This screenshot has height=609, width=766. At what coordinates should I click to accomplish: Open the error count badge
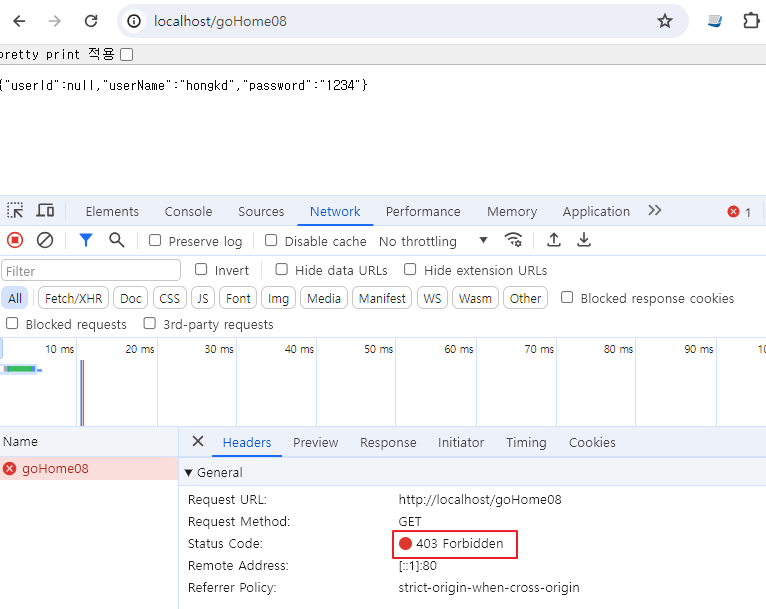pos(739,212)
